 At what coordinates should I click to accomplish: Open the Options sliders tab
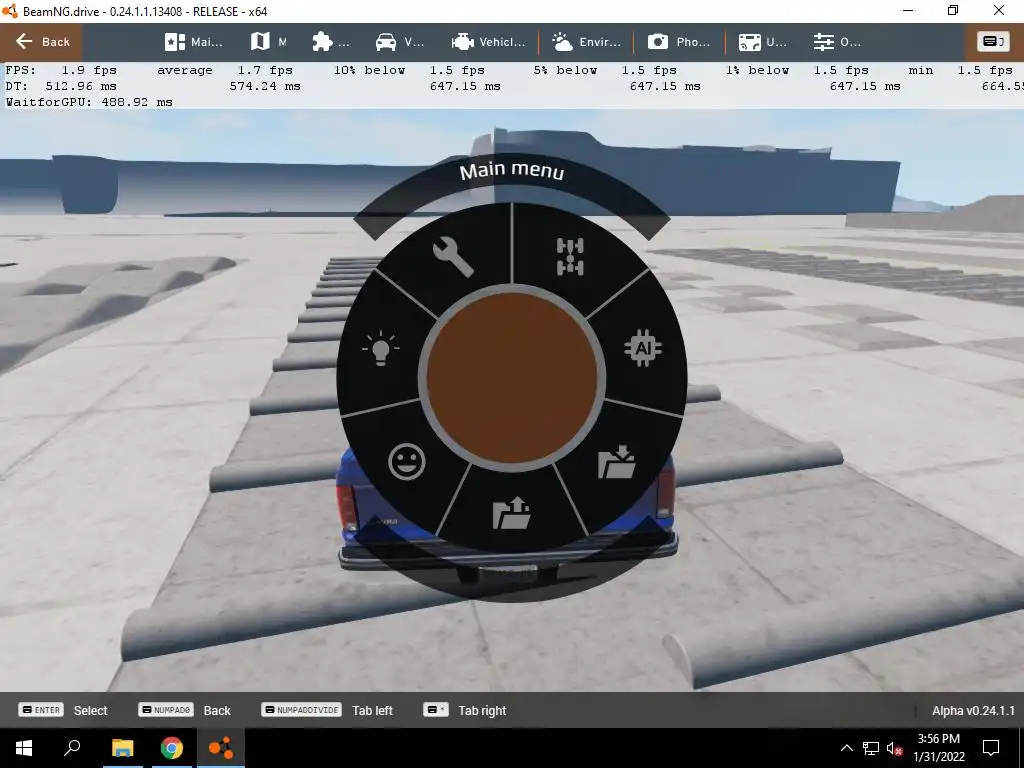(x=837, y=42)
